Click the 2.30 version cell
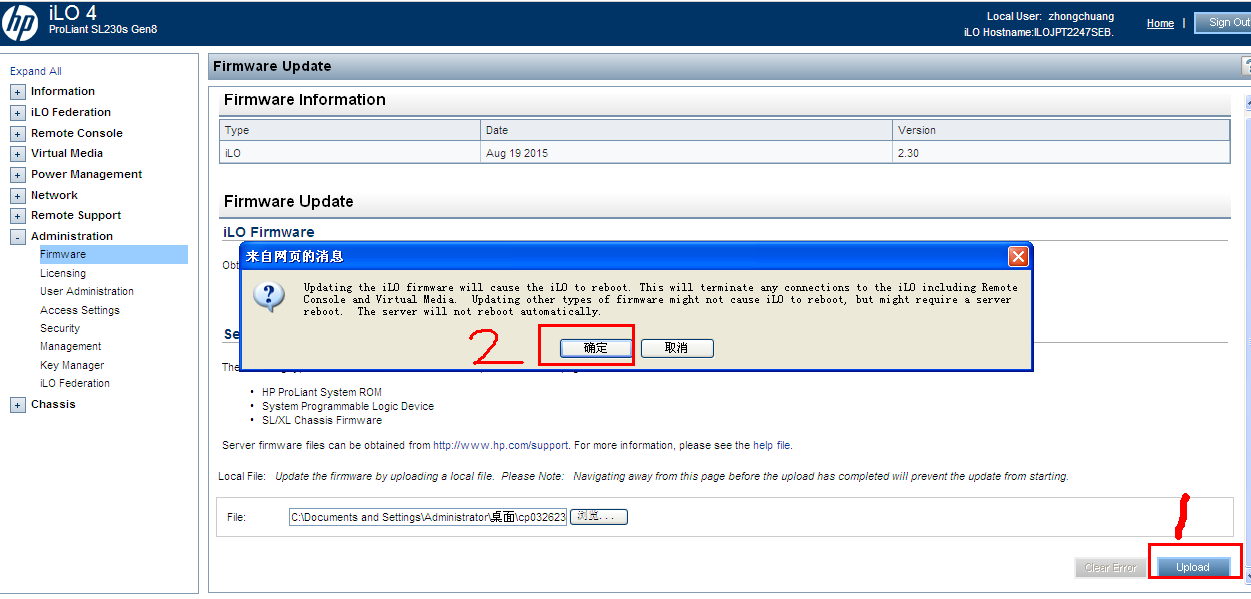Viewport: 1251px width, 599px height. (x=1061, y=152)
